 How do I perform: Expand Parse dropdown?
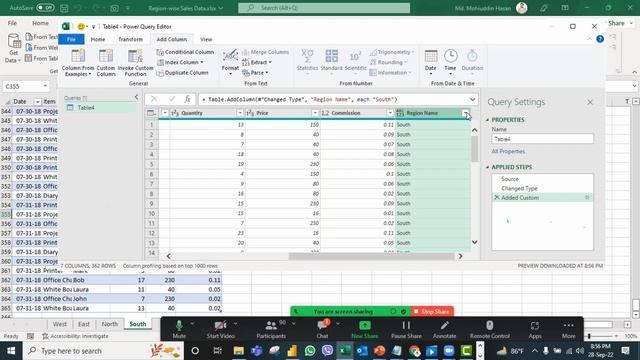click(267, 73)
